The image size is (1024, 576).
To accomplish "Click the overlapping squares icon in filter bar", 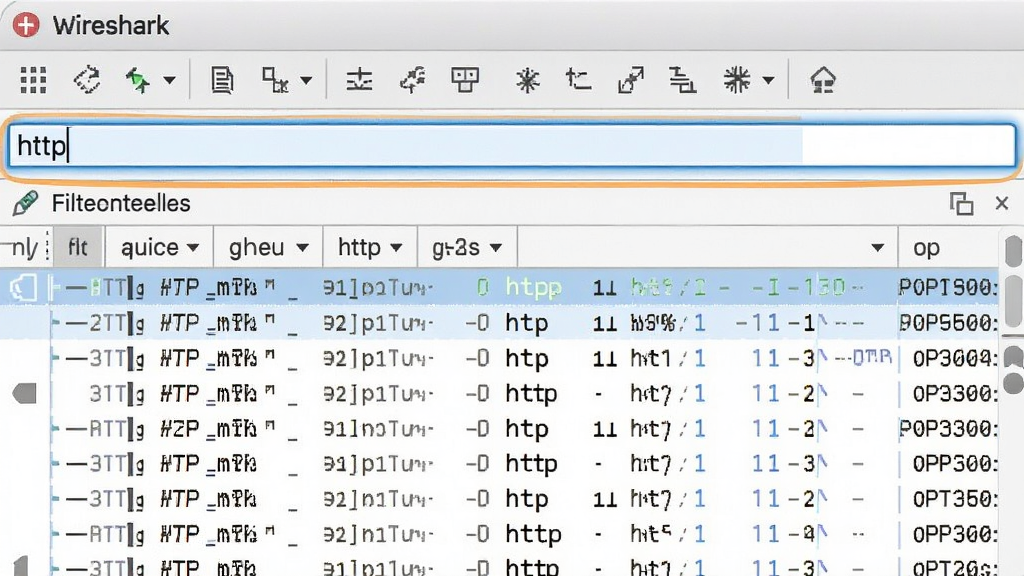I will tap(961, 204).
